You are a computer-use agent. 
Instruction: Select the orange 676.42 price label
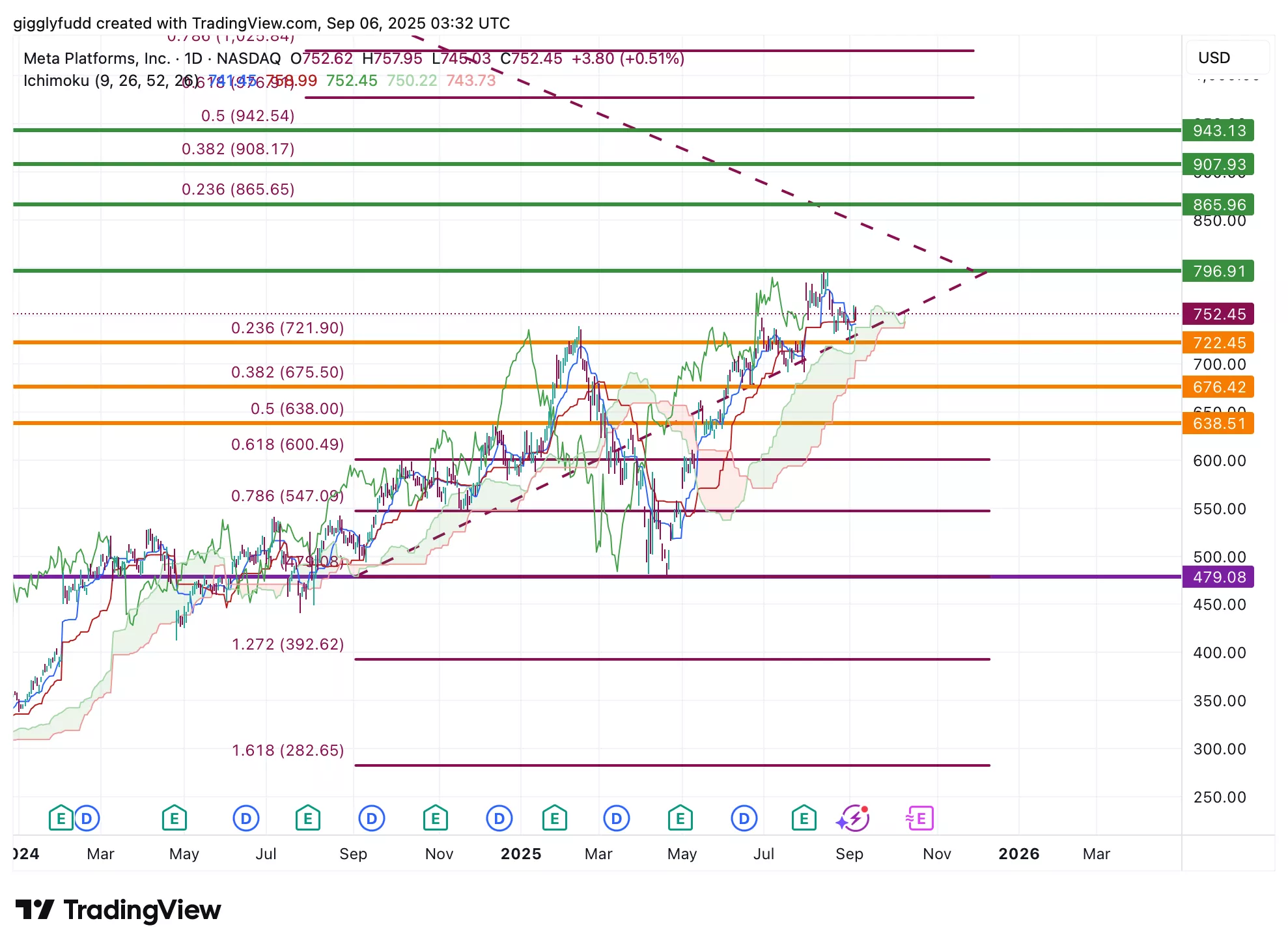[x=1218, y=387]
